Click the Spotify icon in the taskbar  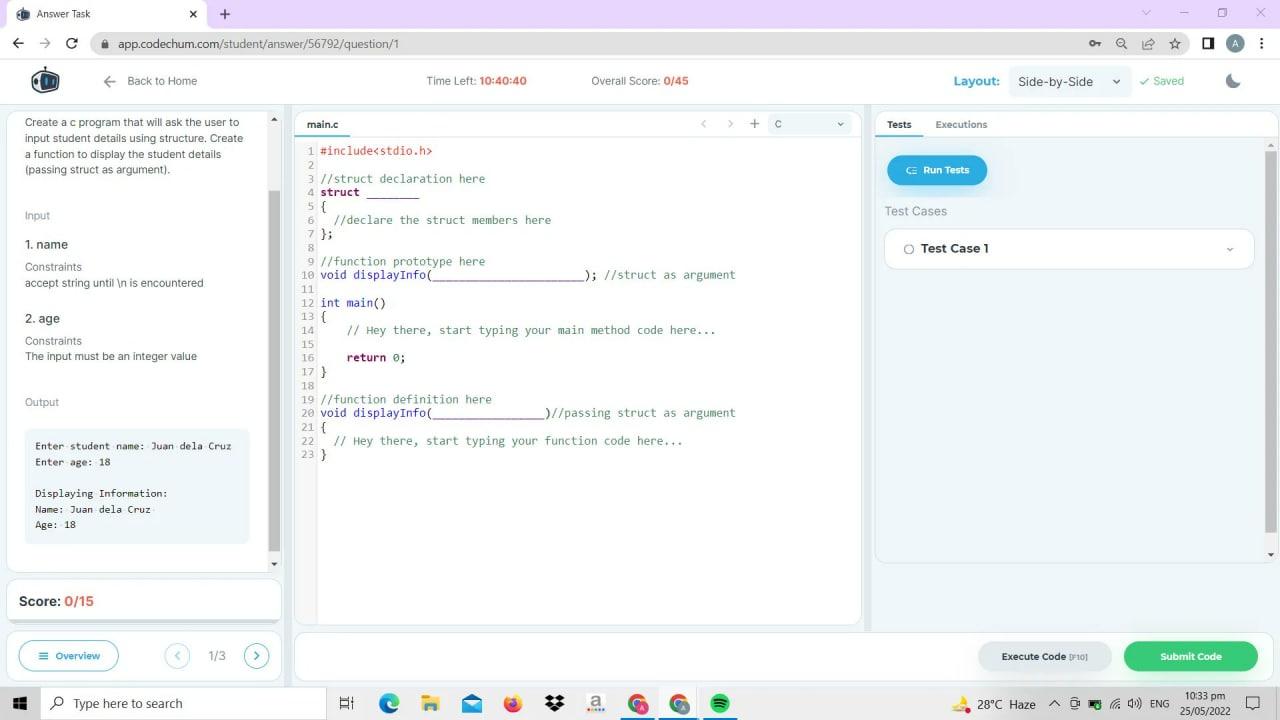[x=719, y=703]
